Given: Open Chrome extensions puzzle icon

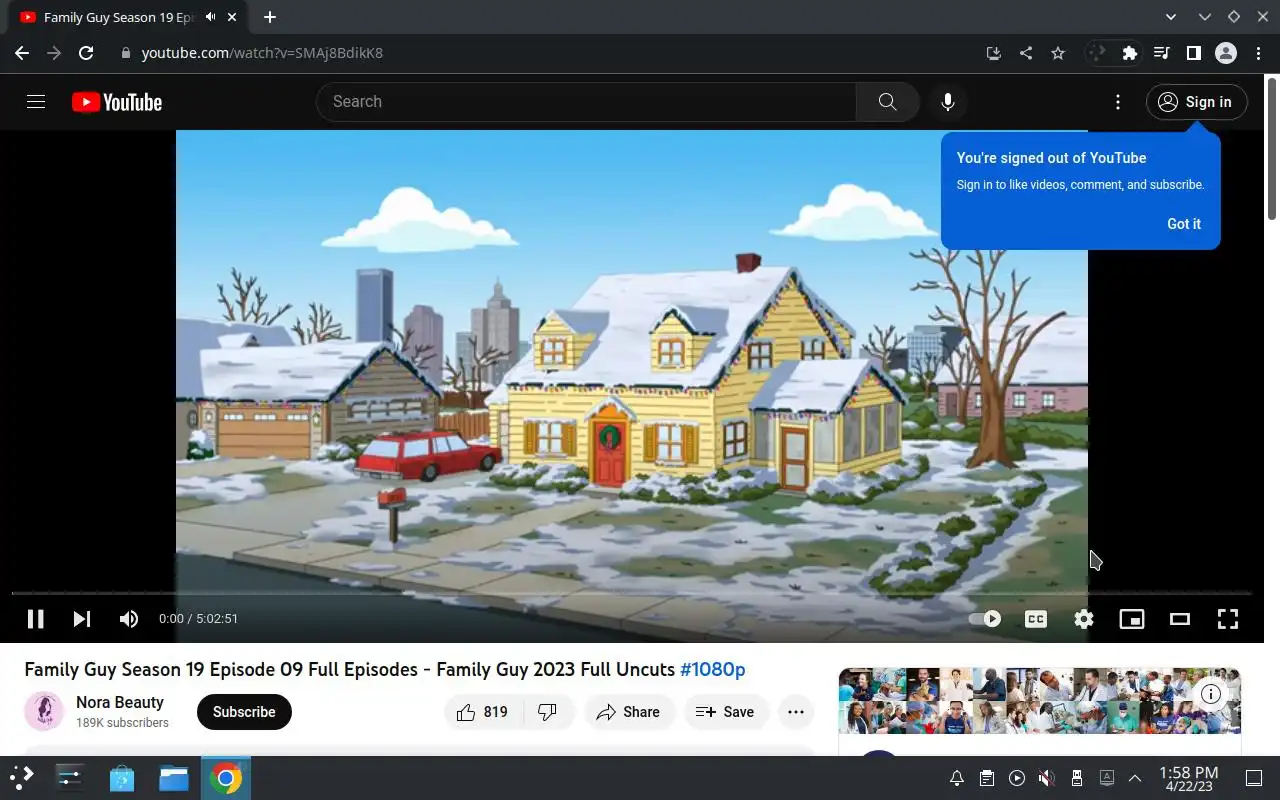Looking at the screenshot, I should (x=1130, y=53).
